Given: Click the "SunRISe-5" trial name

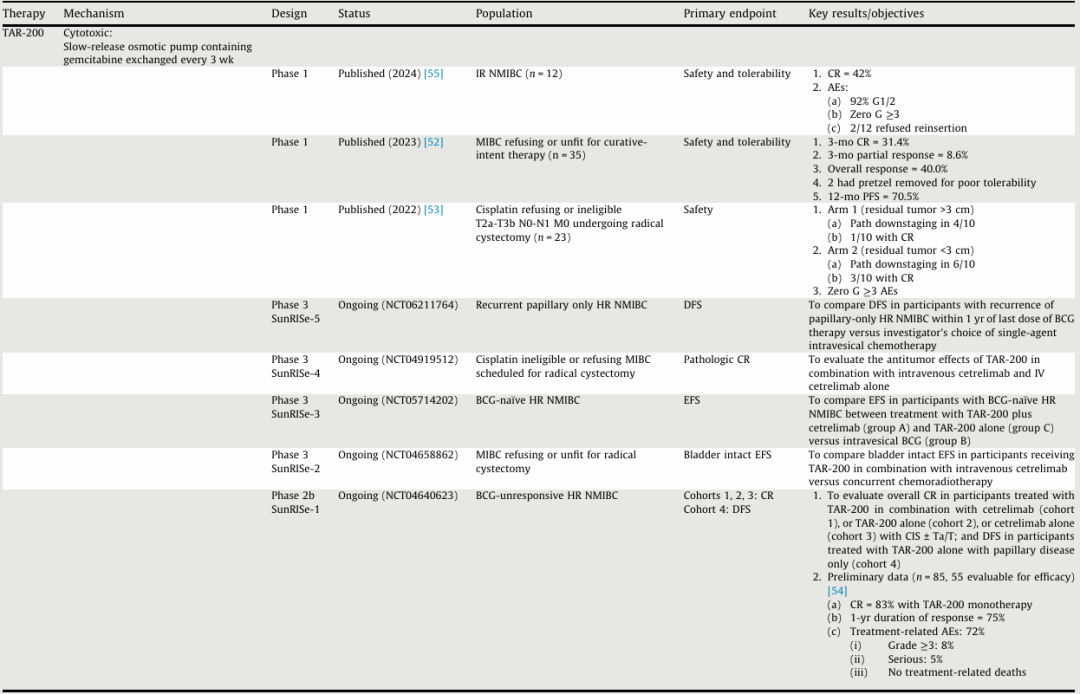Looking at the screenshot, I should [295, 319].
